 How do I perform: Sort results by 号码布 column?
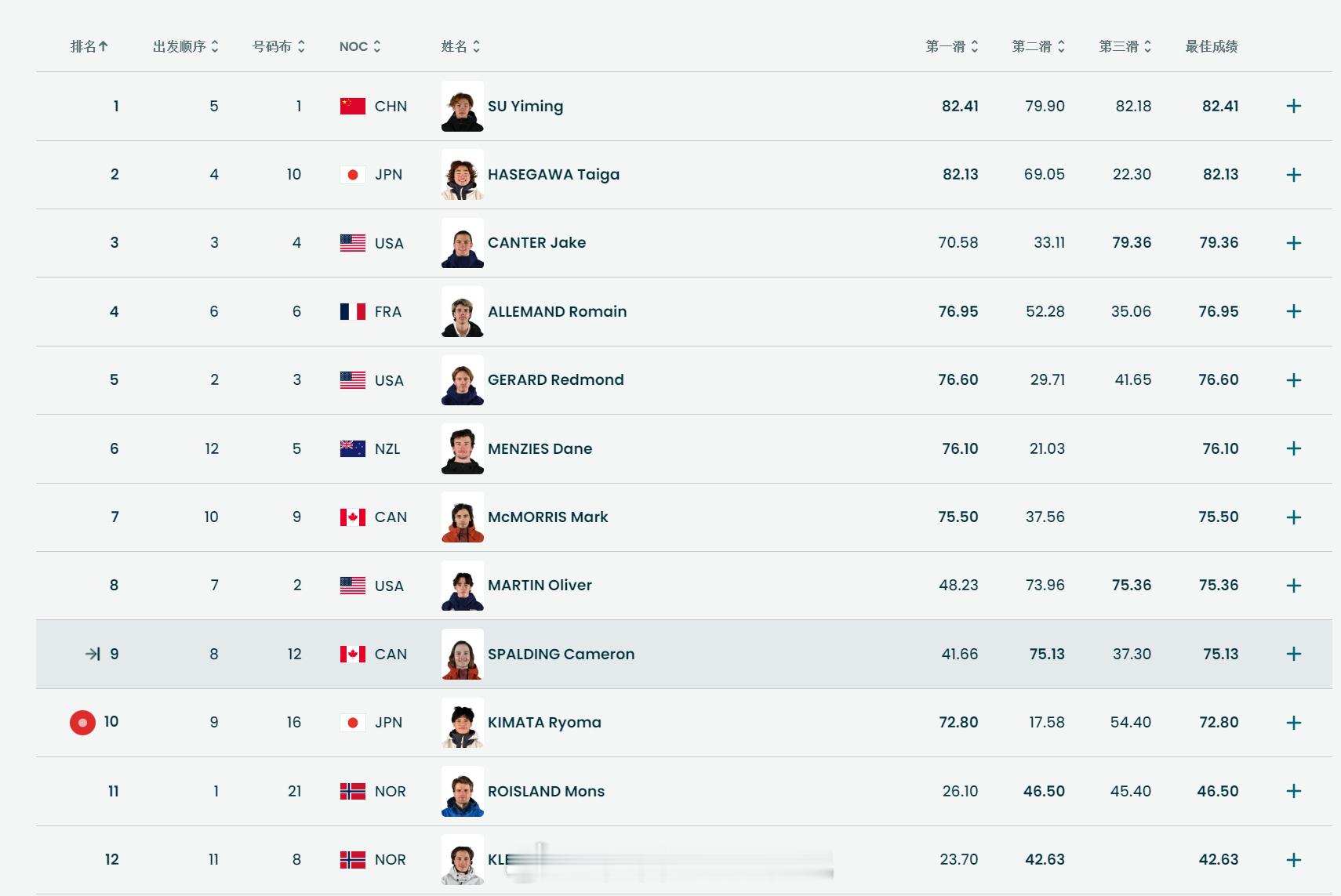coord(278,46)
